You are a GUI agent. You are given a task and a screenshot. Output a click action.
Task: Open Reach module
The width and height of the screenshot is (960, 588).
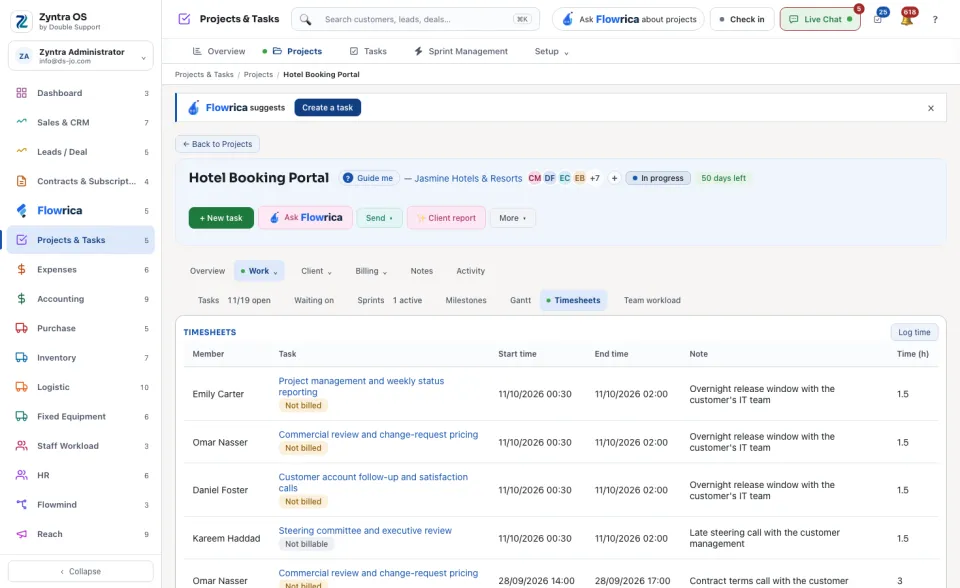tap(81, 534)
